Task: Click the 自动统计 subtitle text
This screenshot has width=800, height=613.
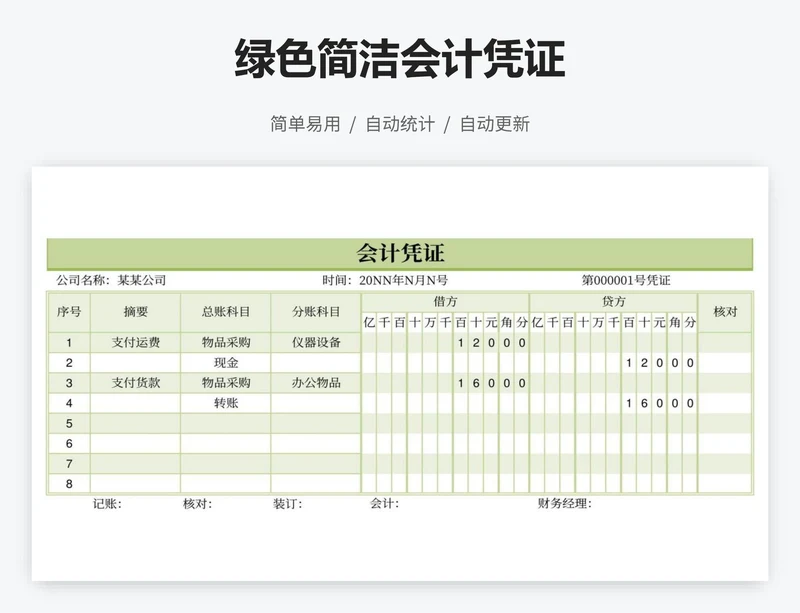Action: point(400,124)
